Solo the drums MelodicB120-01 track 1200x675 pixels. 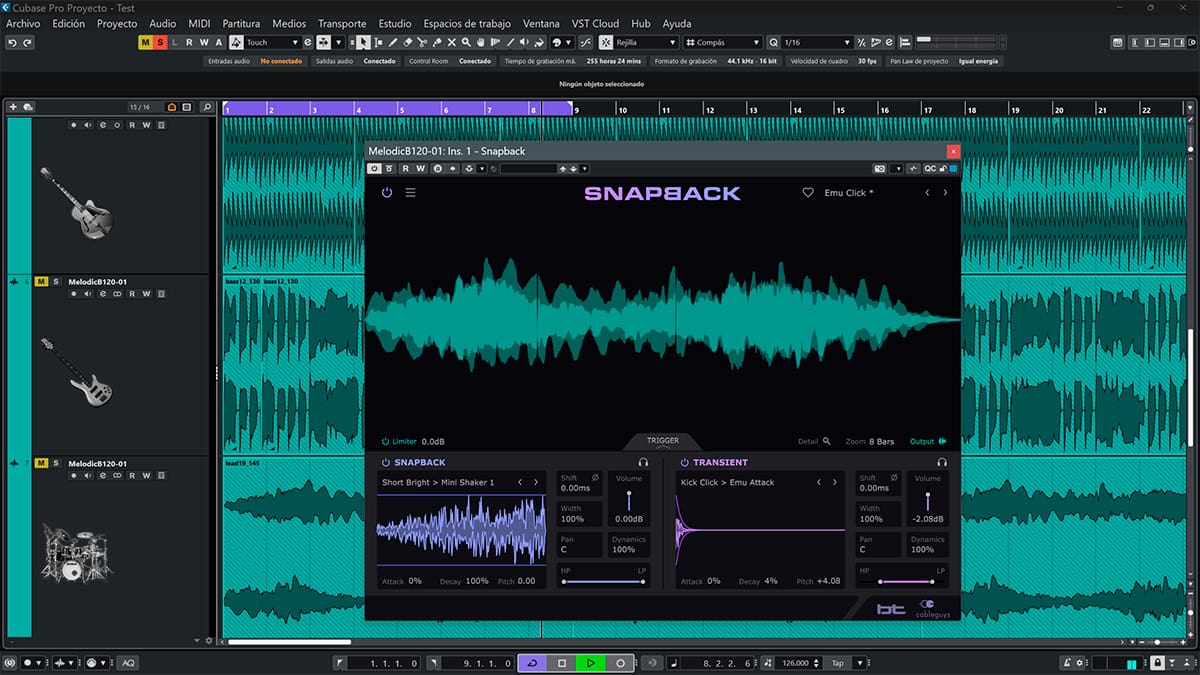pyautogui.click(x=57, y=463)
